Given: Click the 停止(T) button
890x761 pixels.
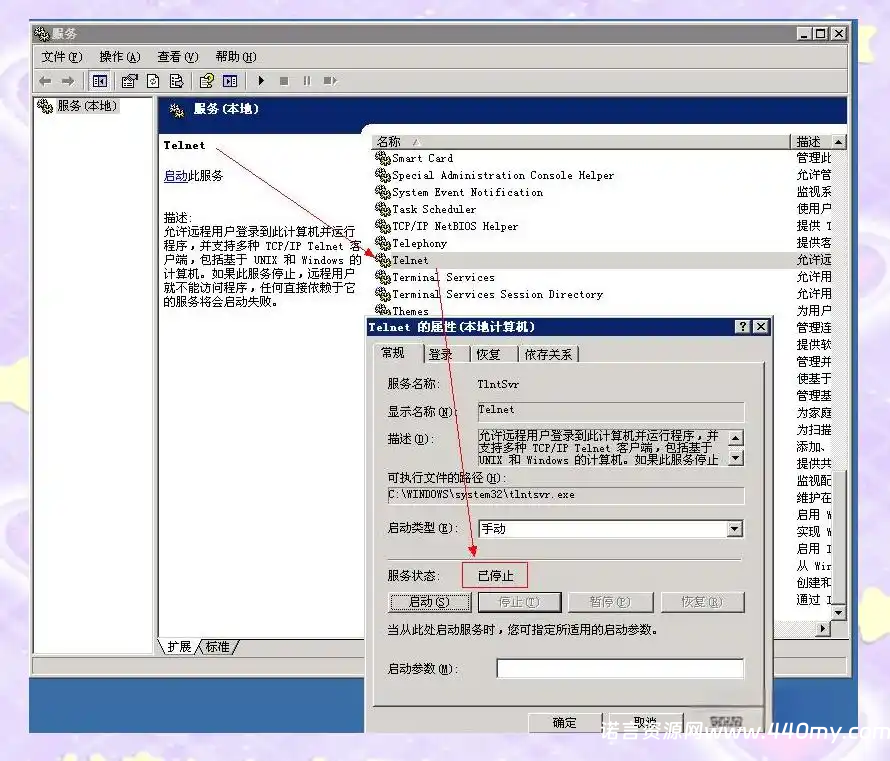Looking at the screenshot, I should pyautogui.click(x=519, y=602).
